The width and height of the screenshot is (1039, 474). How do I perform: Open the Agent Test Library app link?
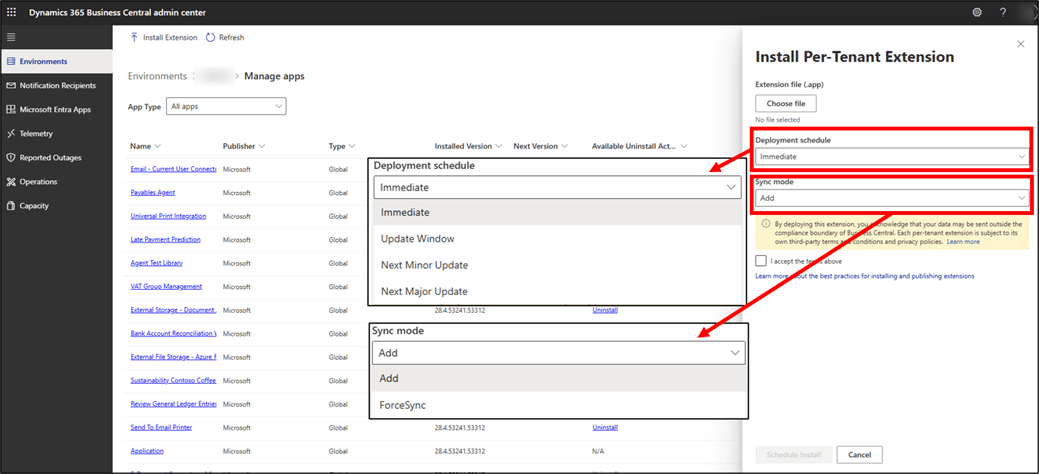[156, 263]
